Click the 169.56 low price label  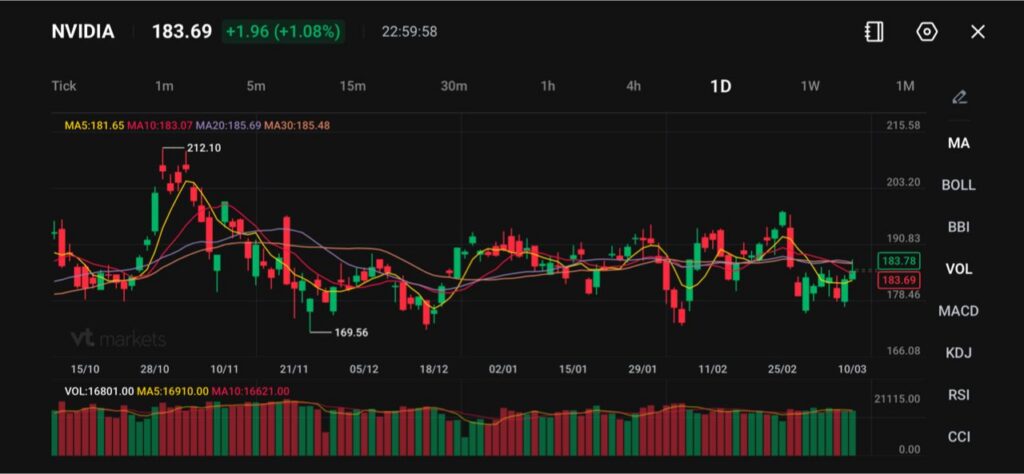[348, 332]
